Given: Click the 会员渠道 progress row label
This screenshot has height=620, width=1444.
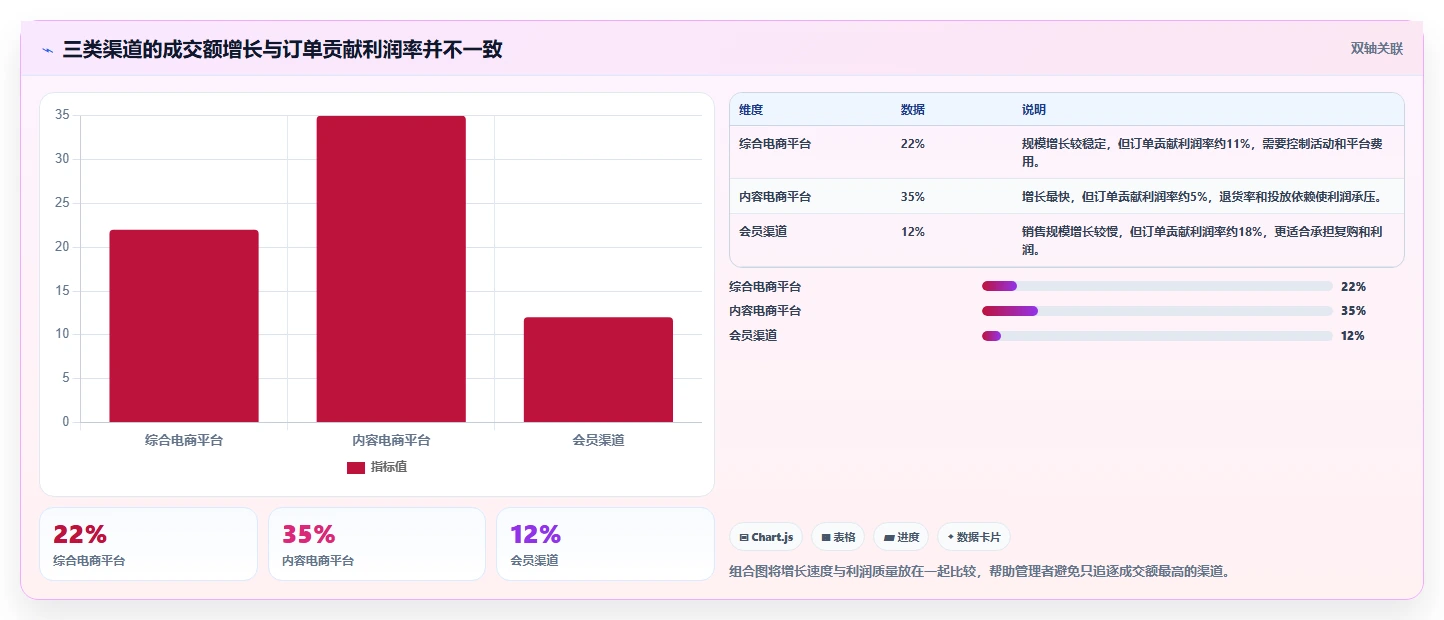Looking at the screenshot, I should pos(753,336).
